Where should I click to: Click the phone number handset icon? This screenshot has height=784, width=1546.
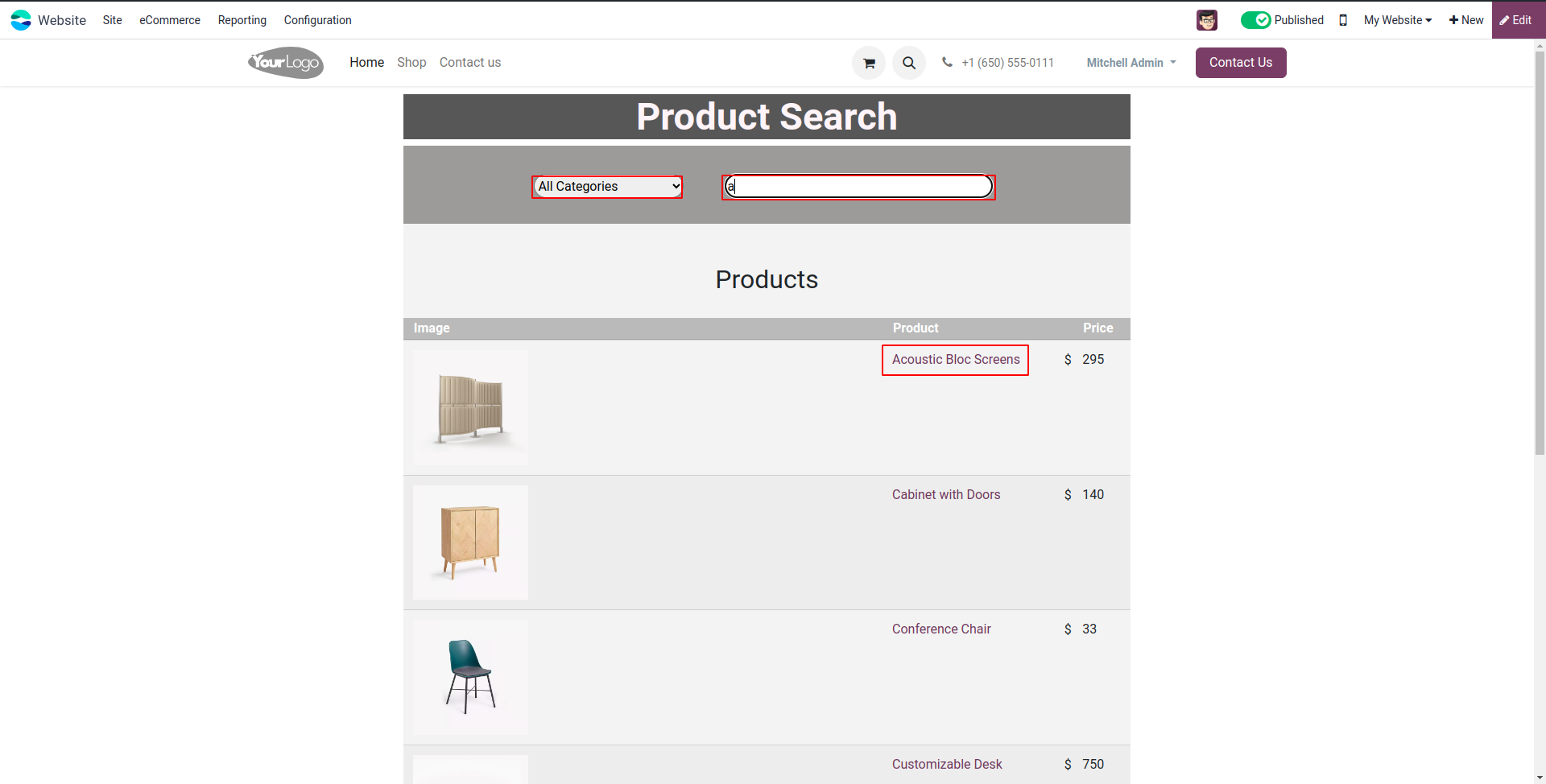coord(948,62)
